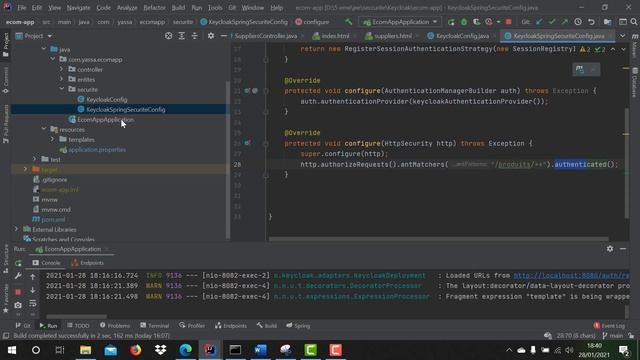Click the Profiler run icon in toolbar
Screen dimensions: 640x360
coord(489,22)
